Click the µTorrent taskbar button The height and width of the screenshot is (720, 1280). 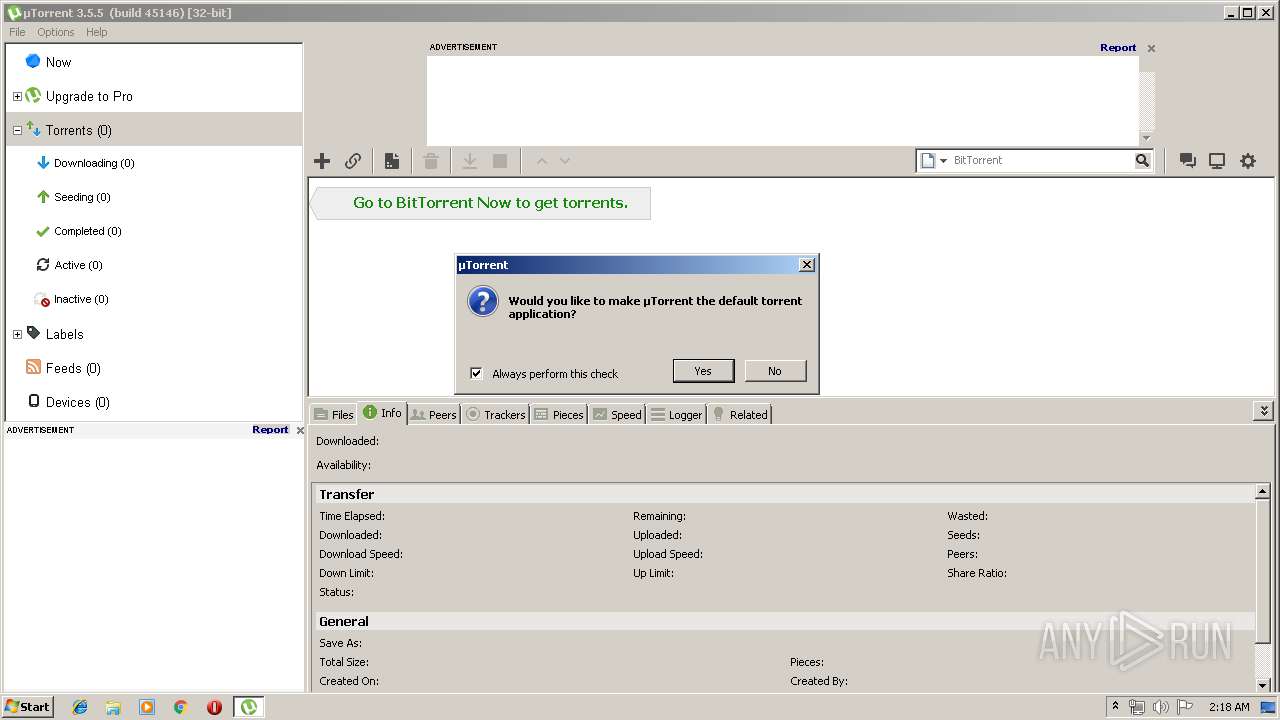point(248,707)
